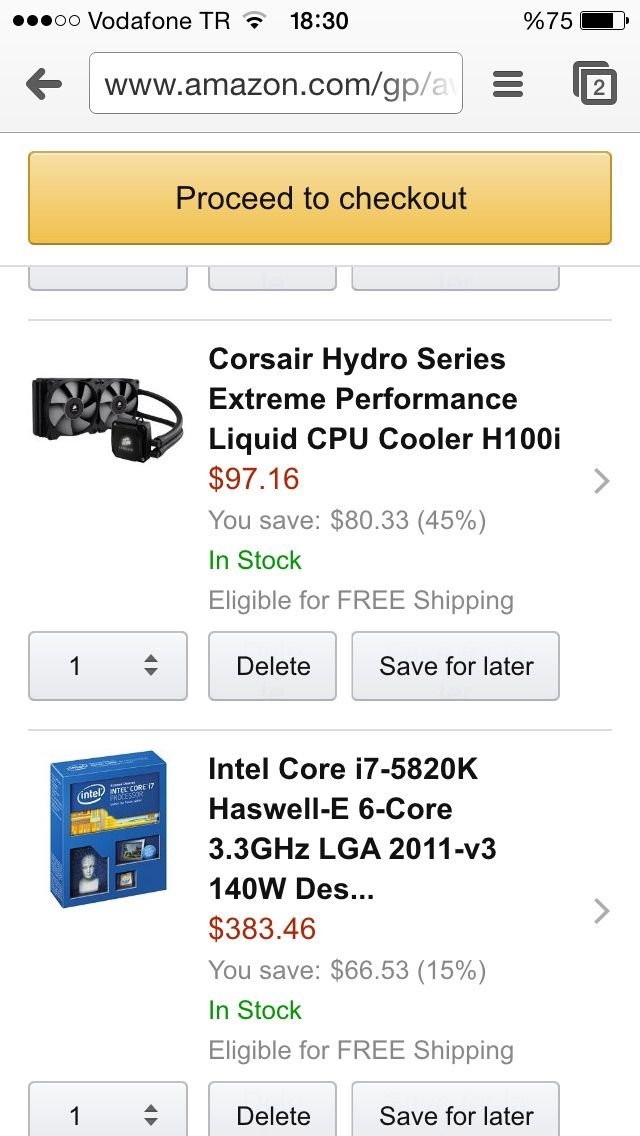
Task: Change quantity dropdown for Intel i7-5820K
Action: (108, 1109)
